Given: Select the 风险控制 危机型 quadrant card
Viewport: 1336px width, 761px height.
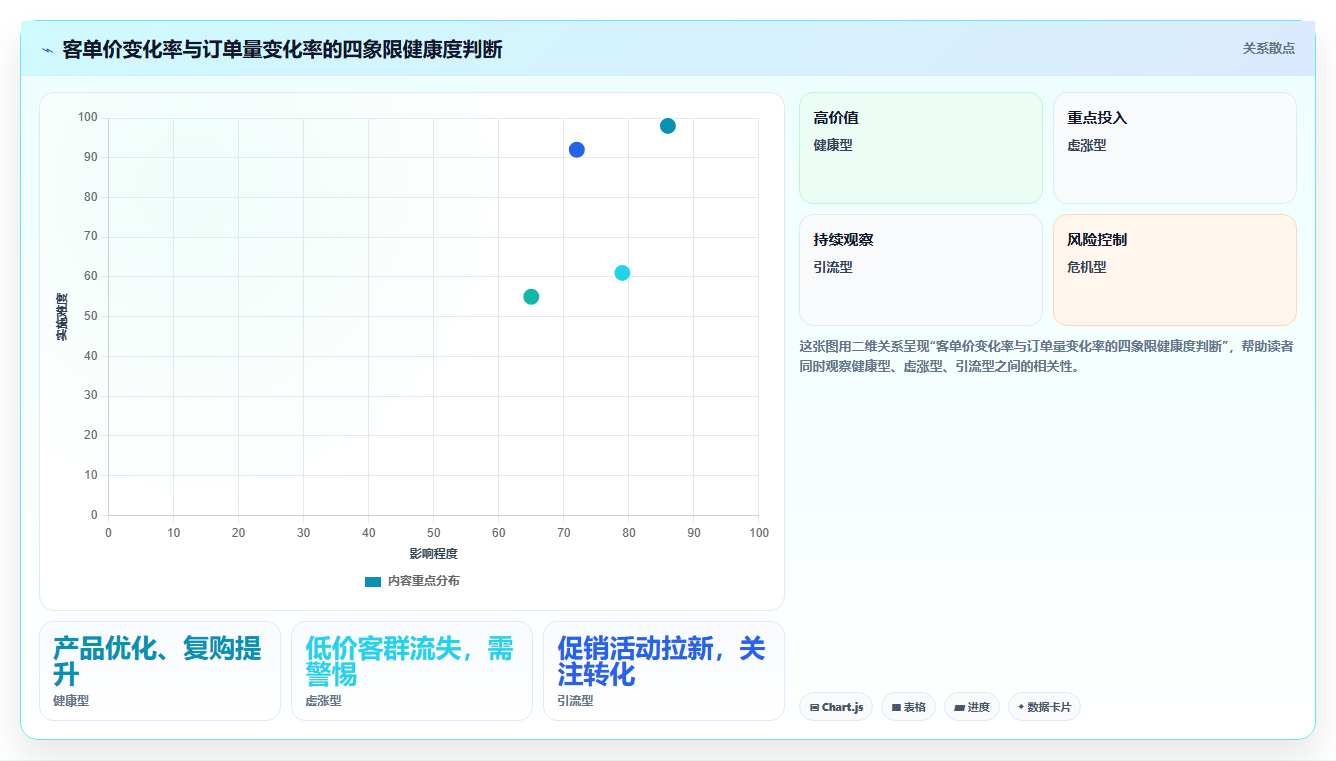Looking at the screenshot, I should coord(1175,270).
